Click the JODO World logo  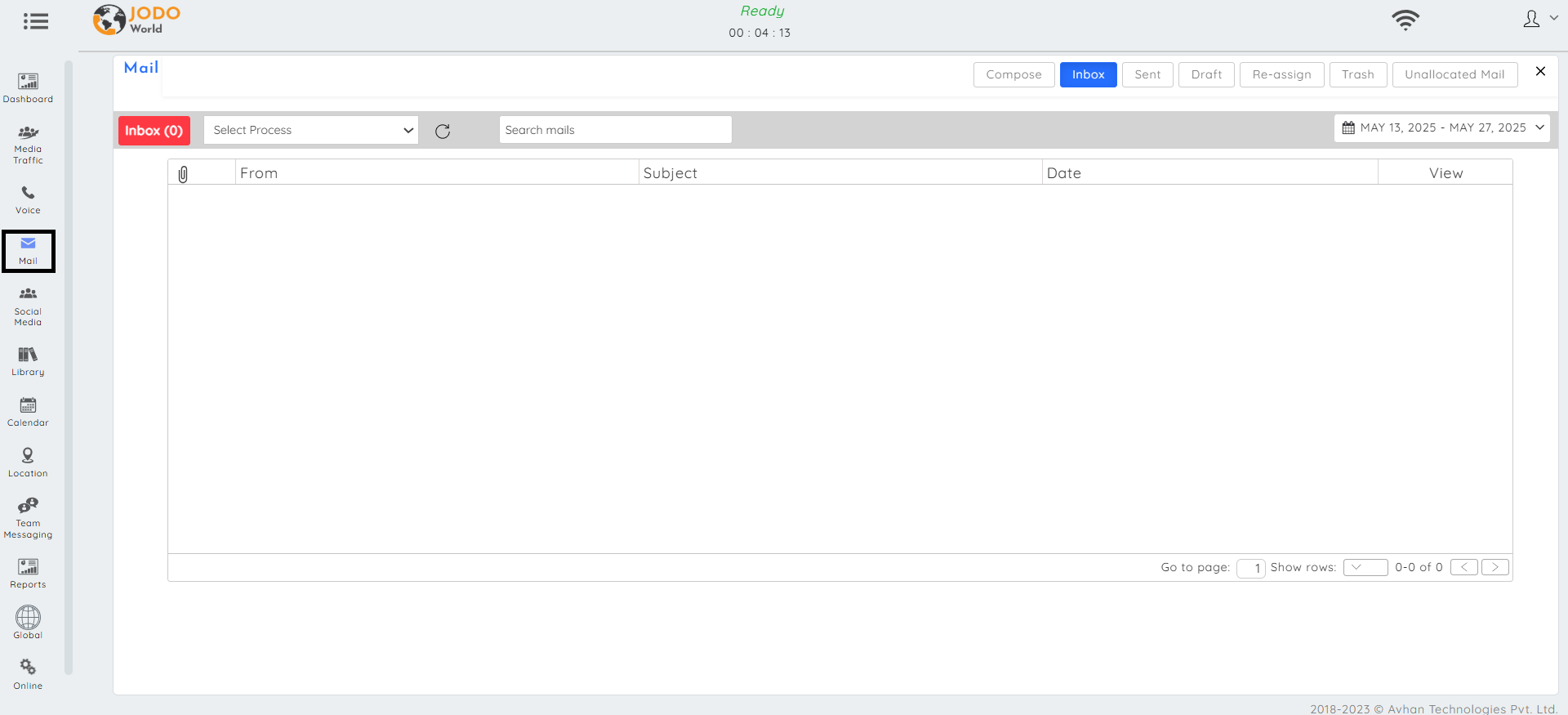point(136,20)
